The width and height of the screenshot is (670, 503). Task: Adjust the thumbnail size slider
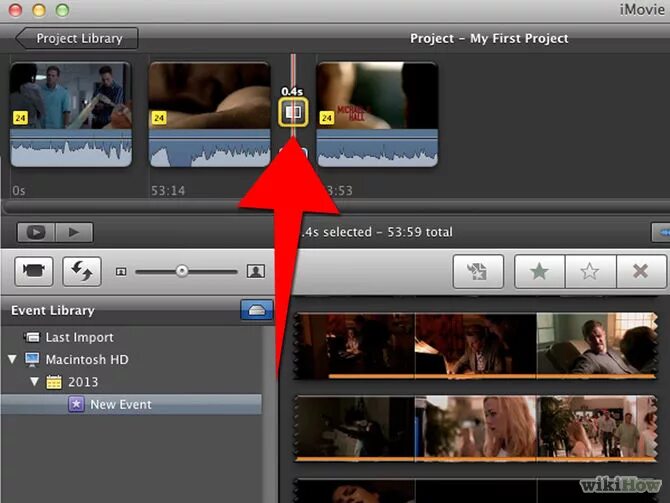182,271
